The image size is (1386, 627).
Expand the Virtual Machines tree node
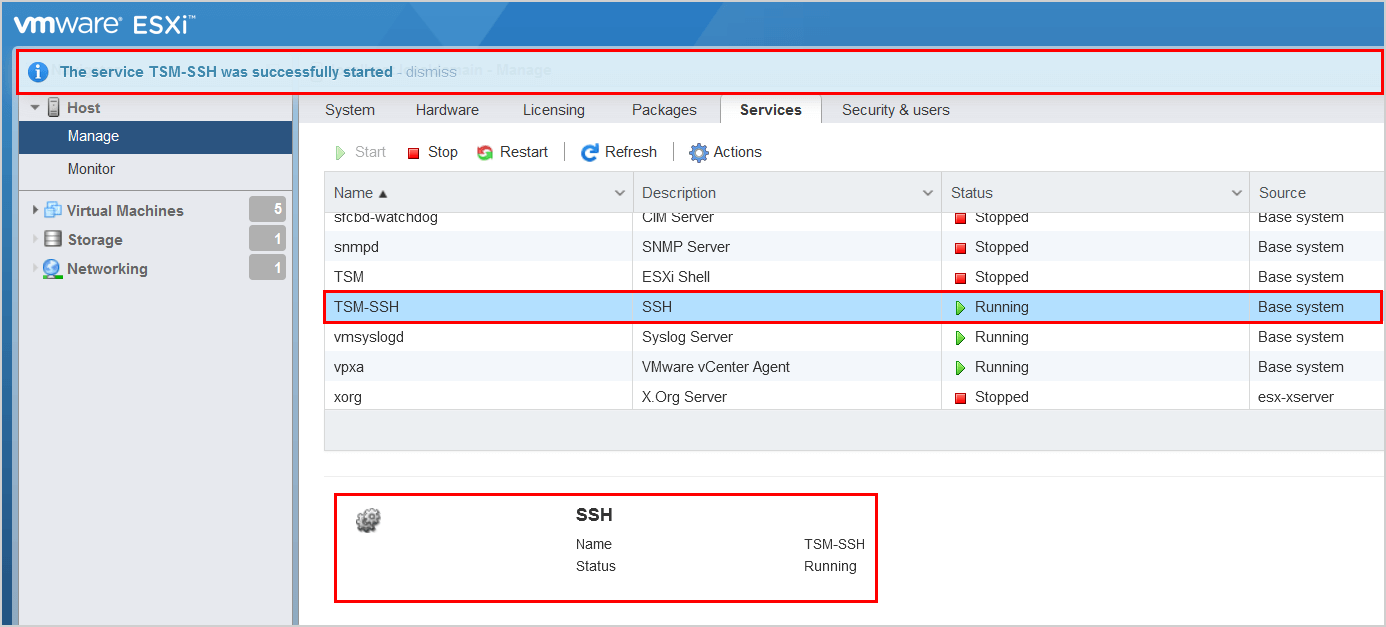[x=36, y=210]
